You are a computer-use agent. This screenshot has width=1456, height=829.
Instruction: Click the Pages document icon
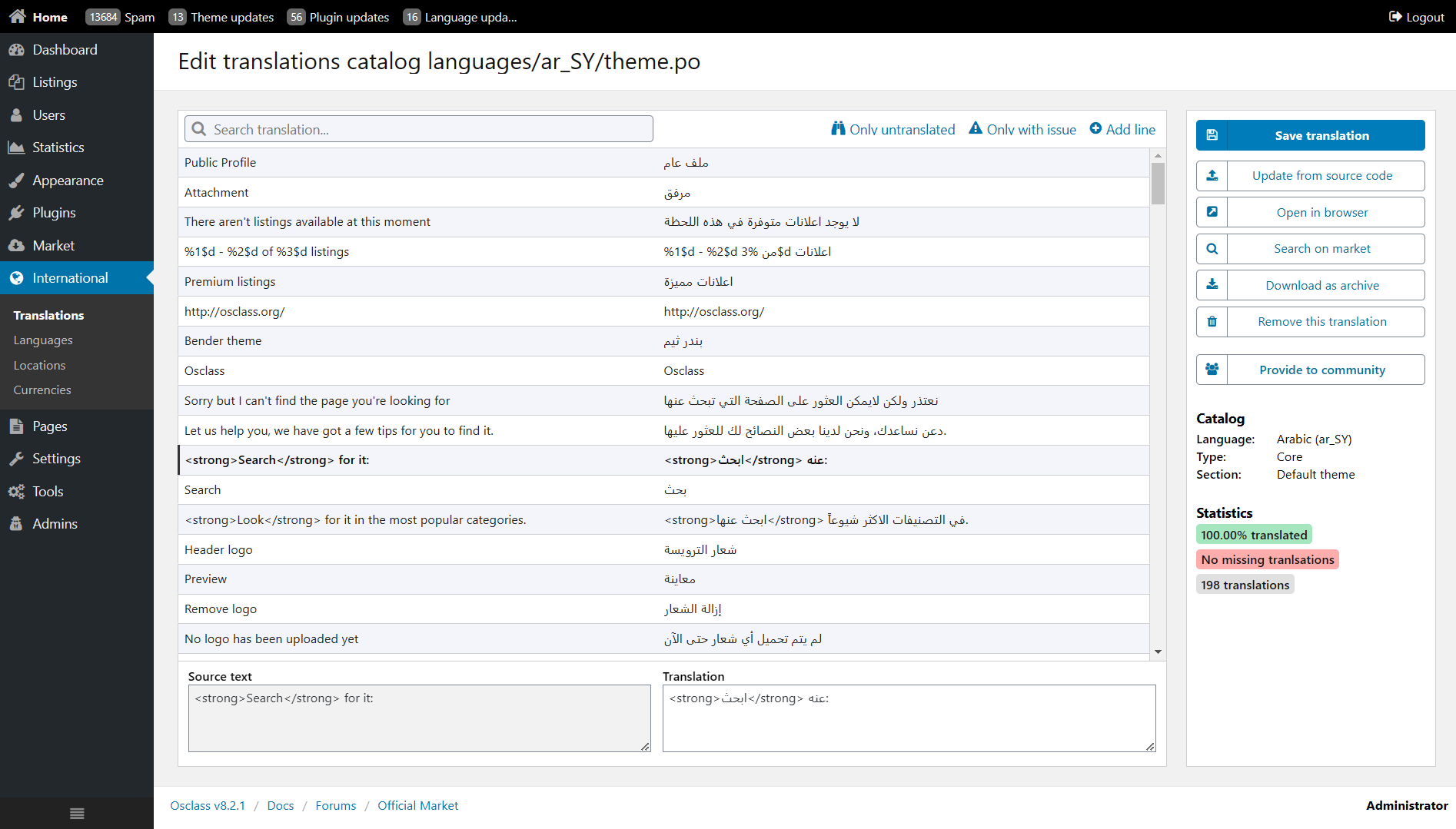point(16,426)
